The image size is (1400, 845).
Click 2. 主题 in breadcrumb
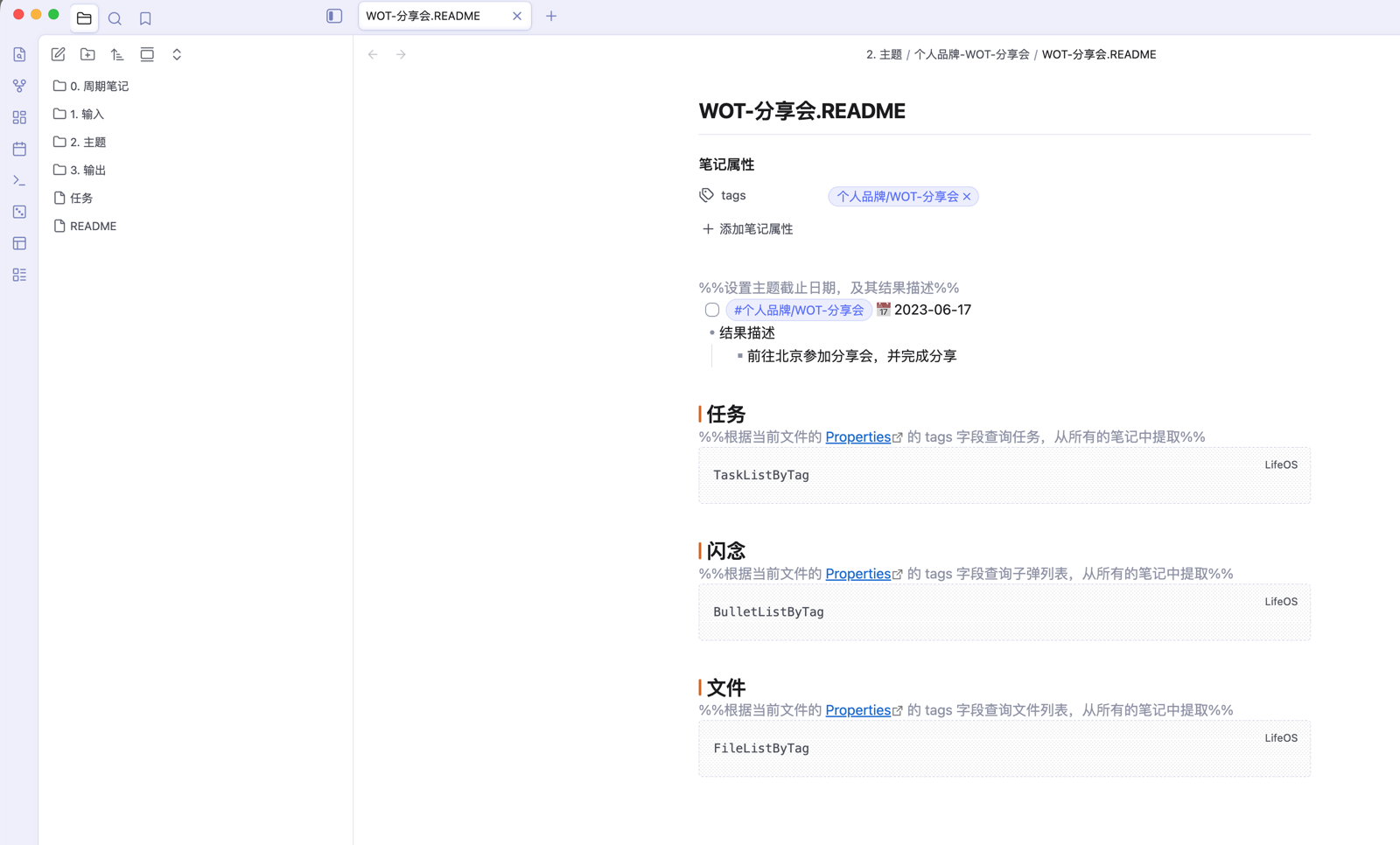pyautogui.click(x=884, y=54)
